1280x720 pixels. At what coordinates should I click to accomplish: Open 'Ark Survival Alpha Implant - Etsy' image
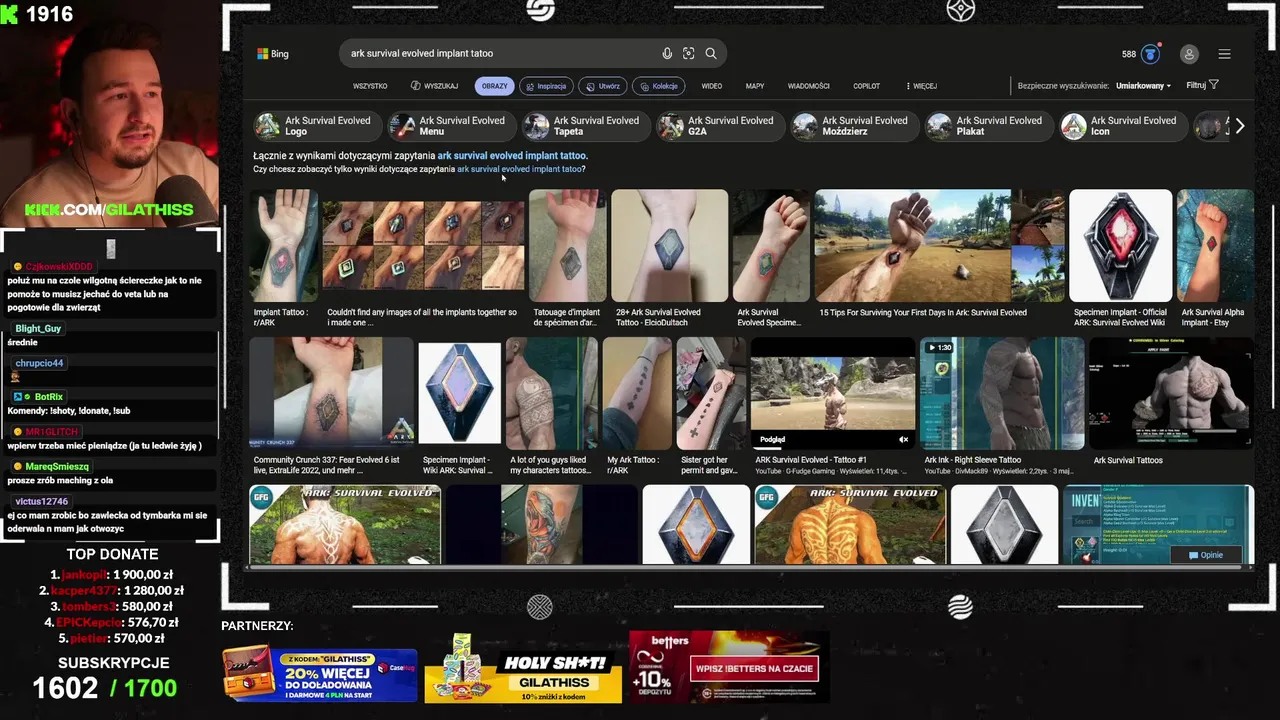(1215, 246)
